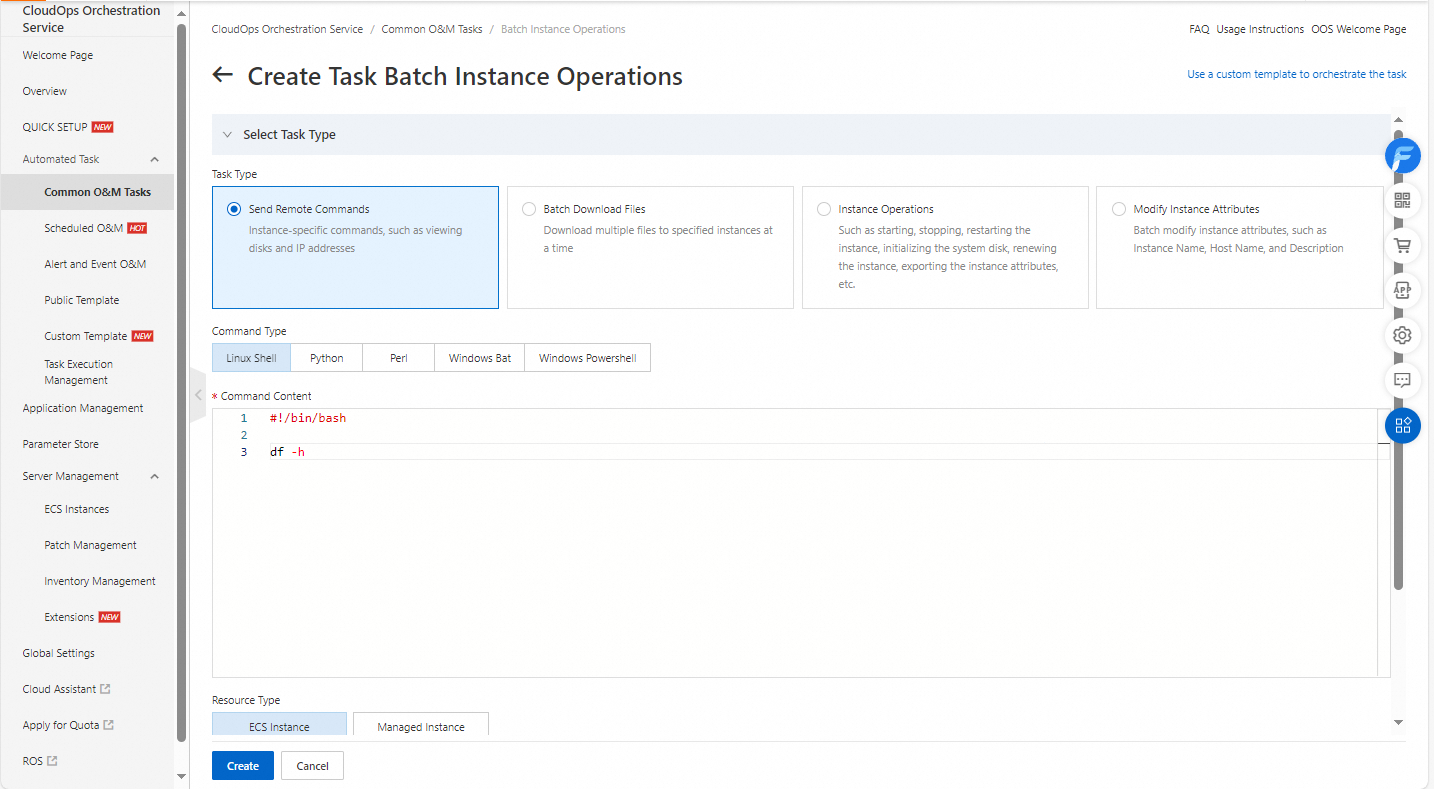Open the Apply for Quota external link

coord(68,725)
